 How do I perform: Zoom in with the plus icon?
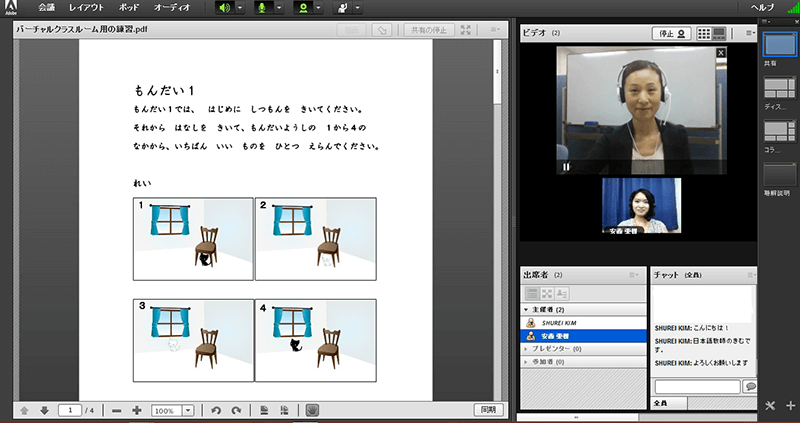(136, 410)
